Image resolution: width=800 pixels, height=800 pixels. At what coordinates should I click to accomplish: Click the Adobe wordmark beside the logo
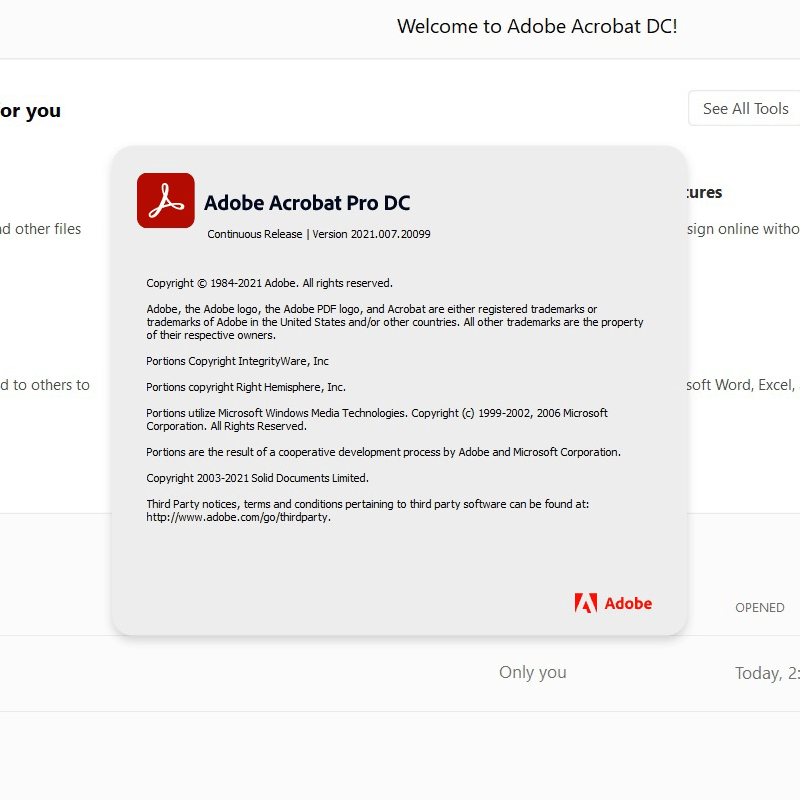tap(628, 604)
